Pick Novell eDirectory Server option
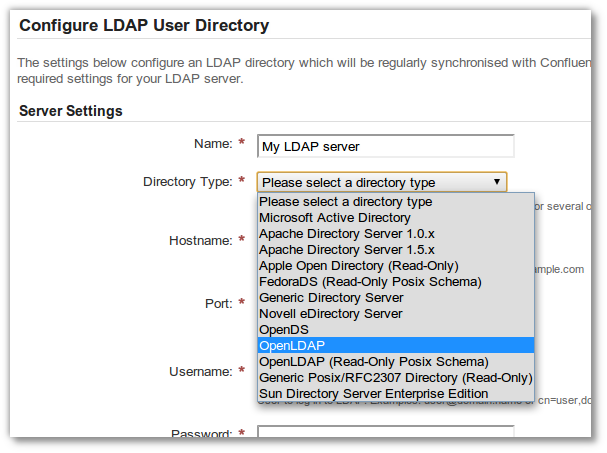 (x=331, y=313)
